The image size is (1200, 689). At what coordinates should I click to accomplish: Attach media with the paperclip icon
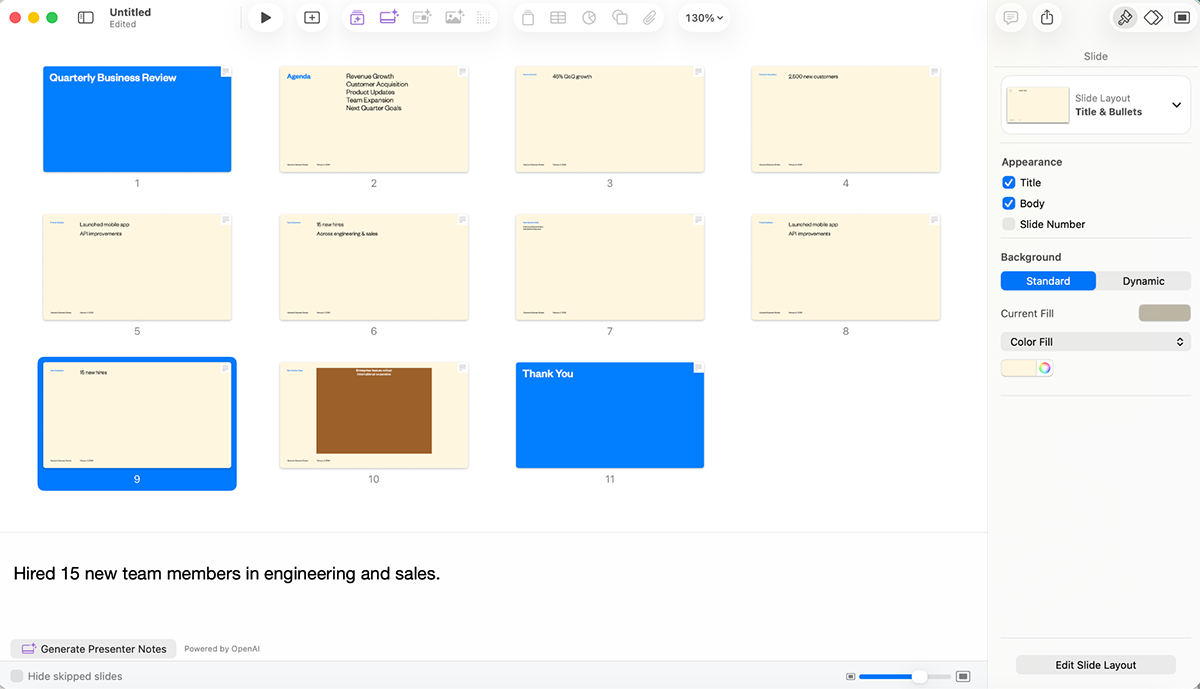pos(648,17)
